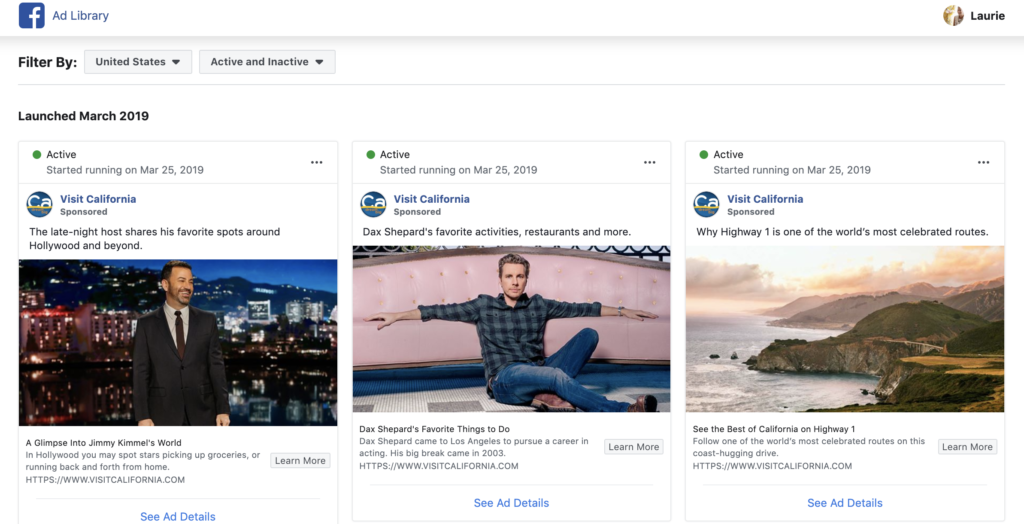Screen dimensions: 1024x524
Task: Click VISITCALIFORNIA.COM URL on Kimmel ad
Action: point(105,480)
